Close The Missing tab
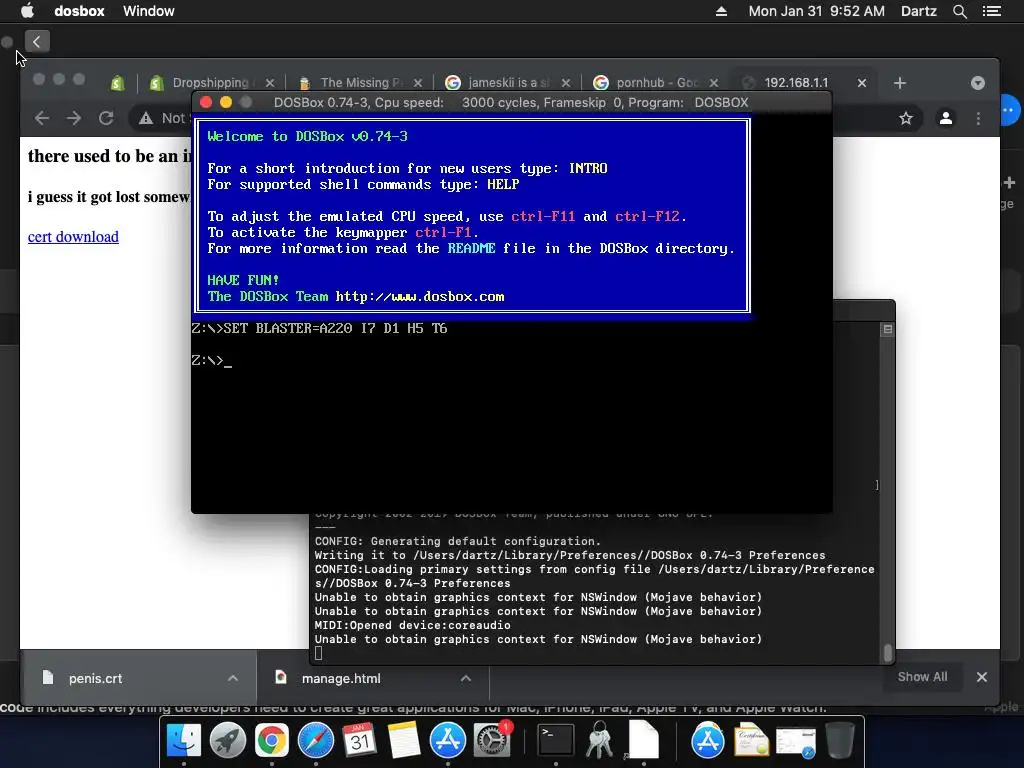 (x=418, y=83)
